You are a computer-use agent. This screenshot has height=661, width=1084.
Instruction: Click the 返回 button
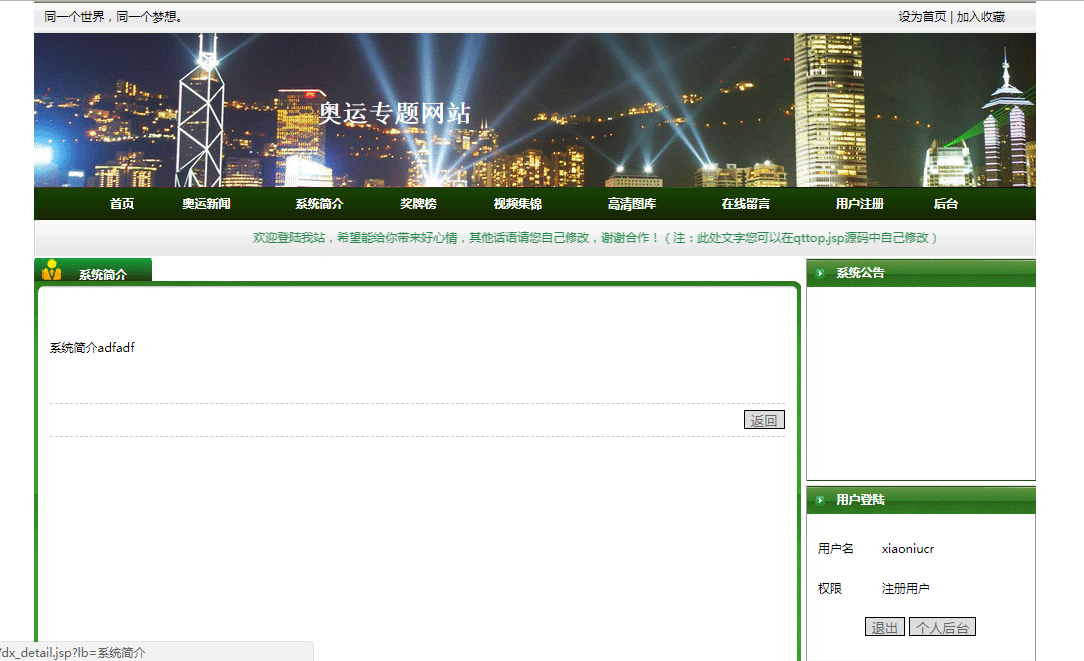pos(764,420)
